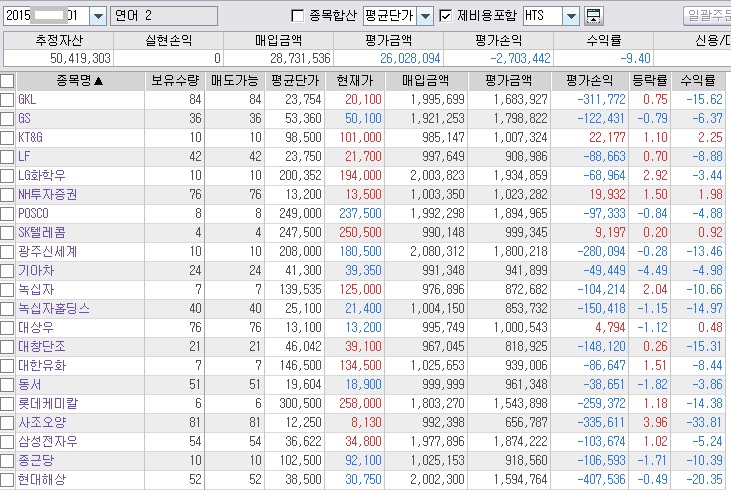Tick the checkbox beside 현대해상
The height and width of the screenshot is (495, 731).
(7, 480)
